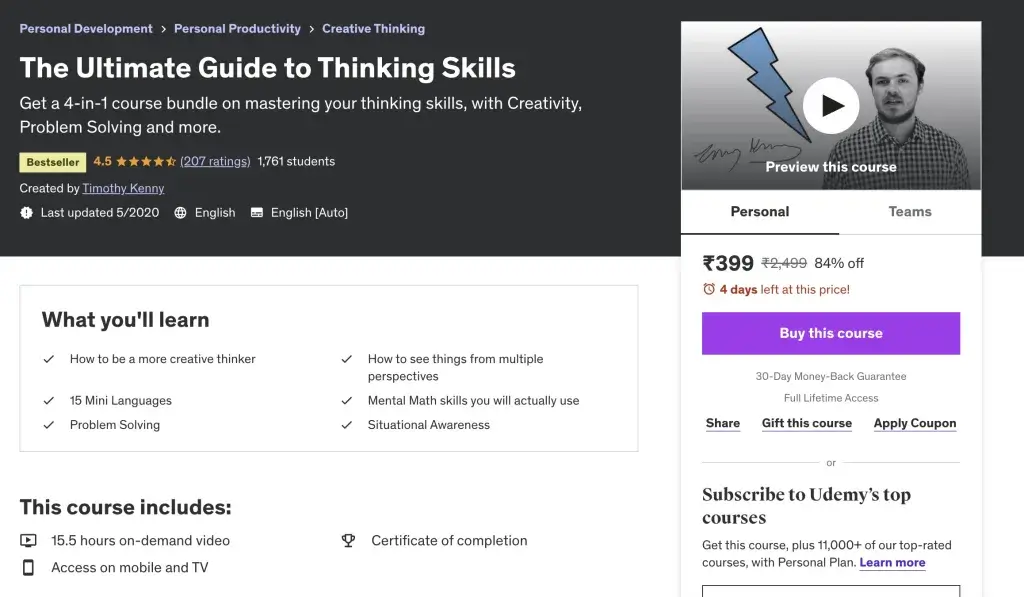Open Creative Thinking breadcrumb category
The image size is (1024, 597).
click(373, 29)
